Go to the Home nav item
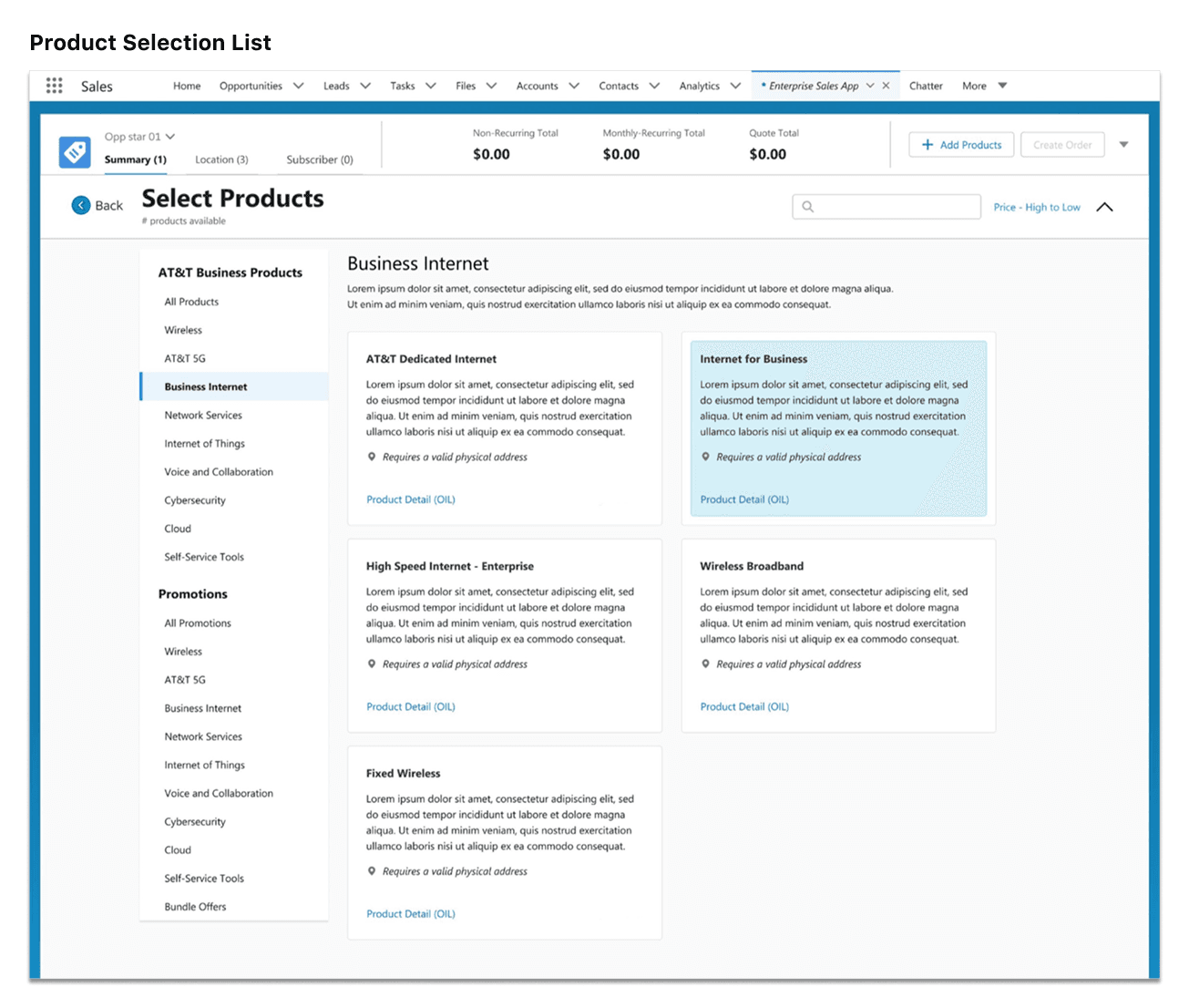This screenshot has height=1008, width=1189. tap(187, 86)
